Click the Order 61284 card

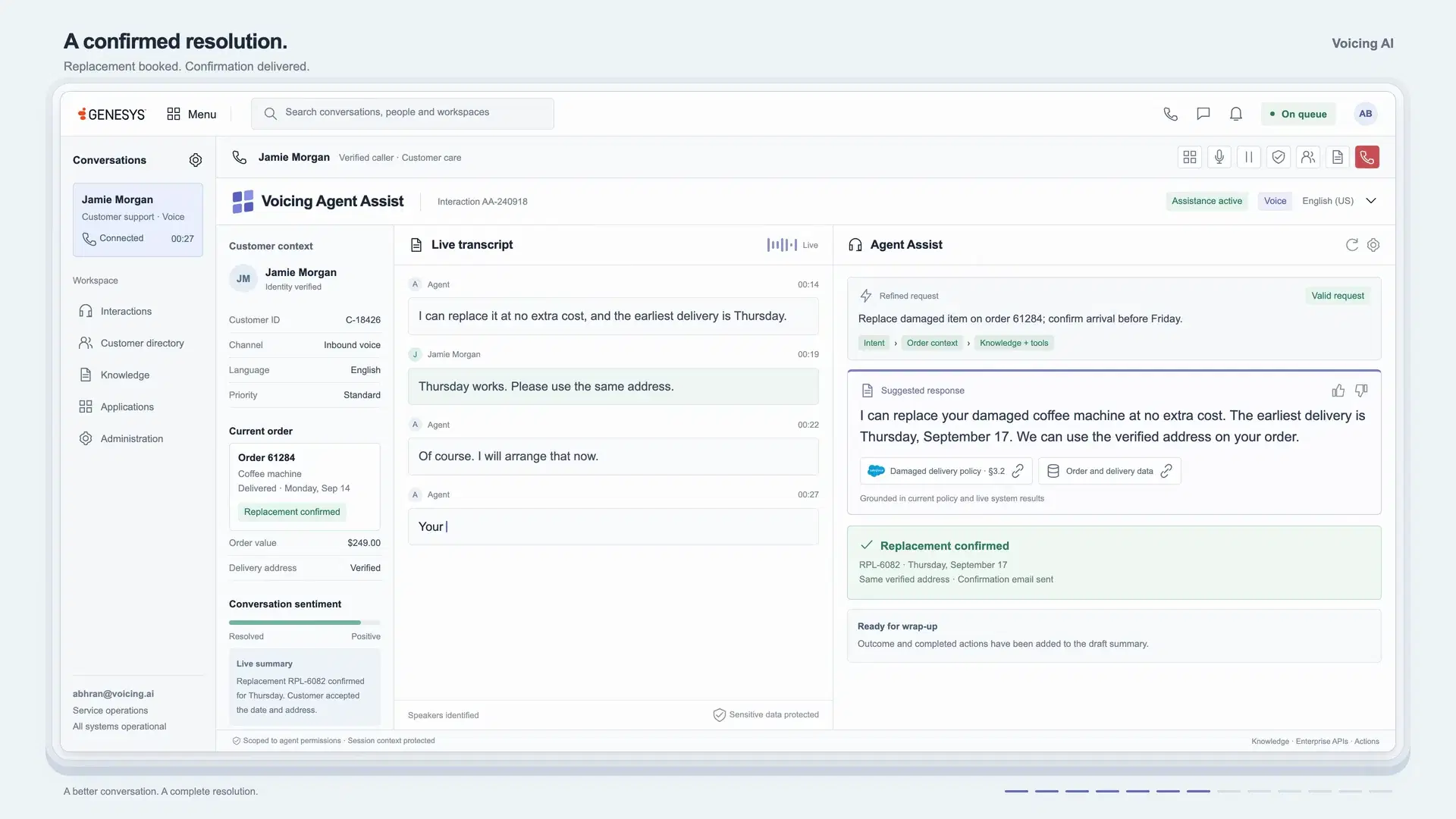click(305, 487)
